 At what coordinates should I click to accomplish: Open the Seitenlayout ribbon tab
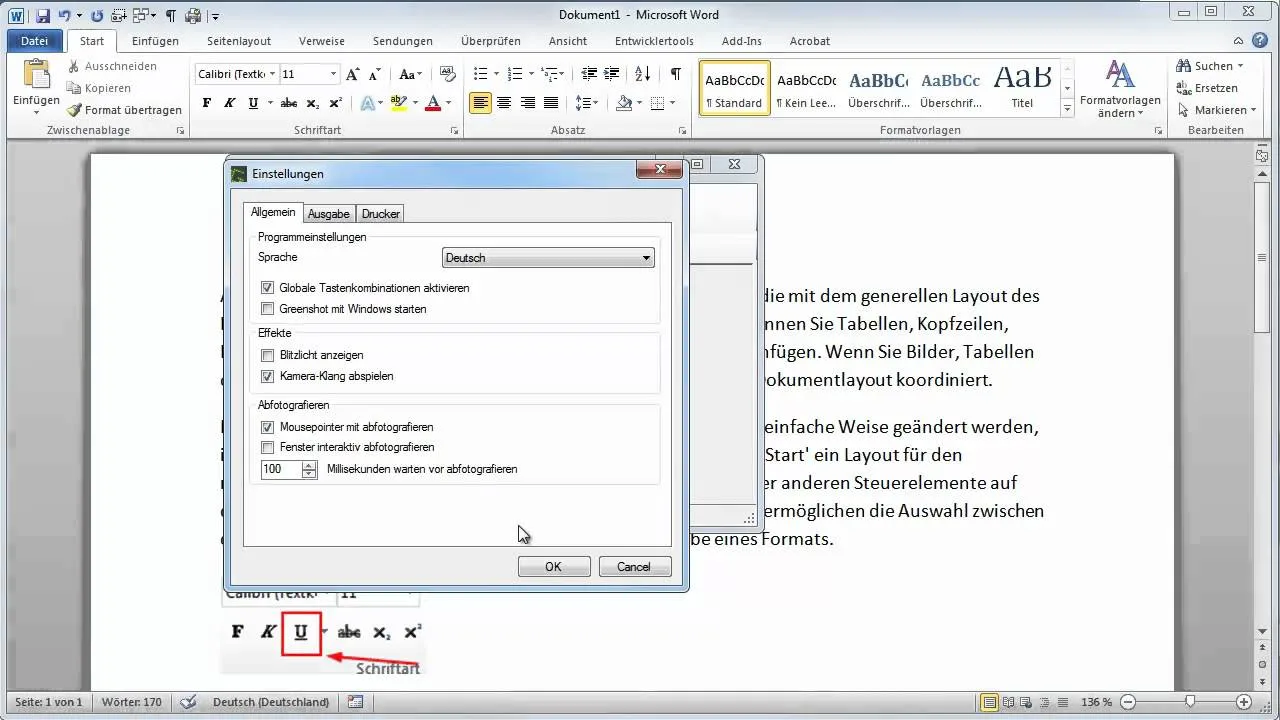click(239, 41)
